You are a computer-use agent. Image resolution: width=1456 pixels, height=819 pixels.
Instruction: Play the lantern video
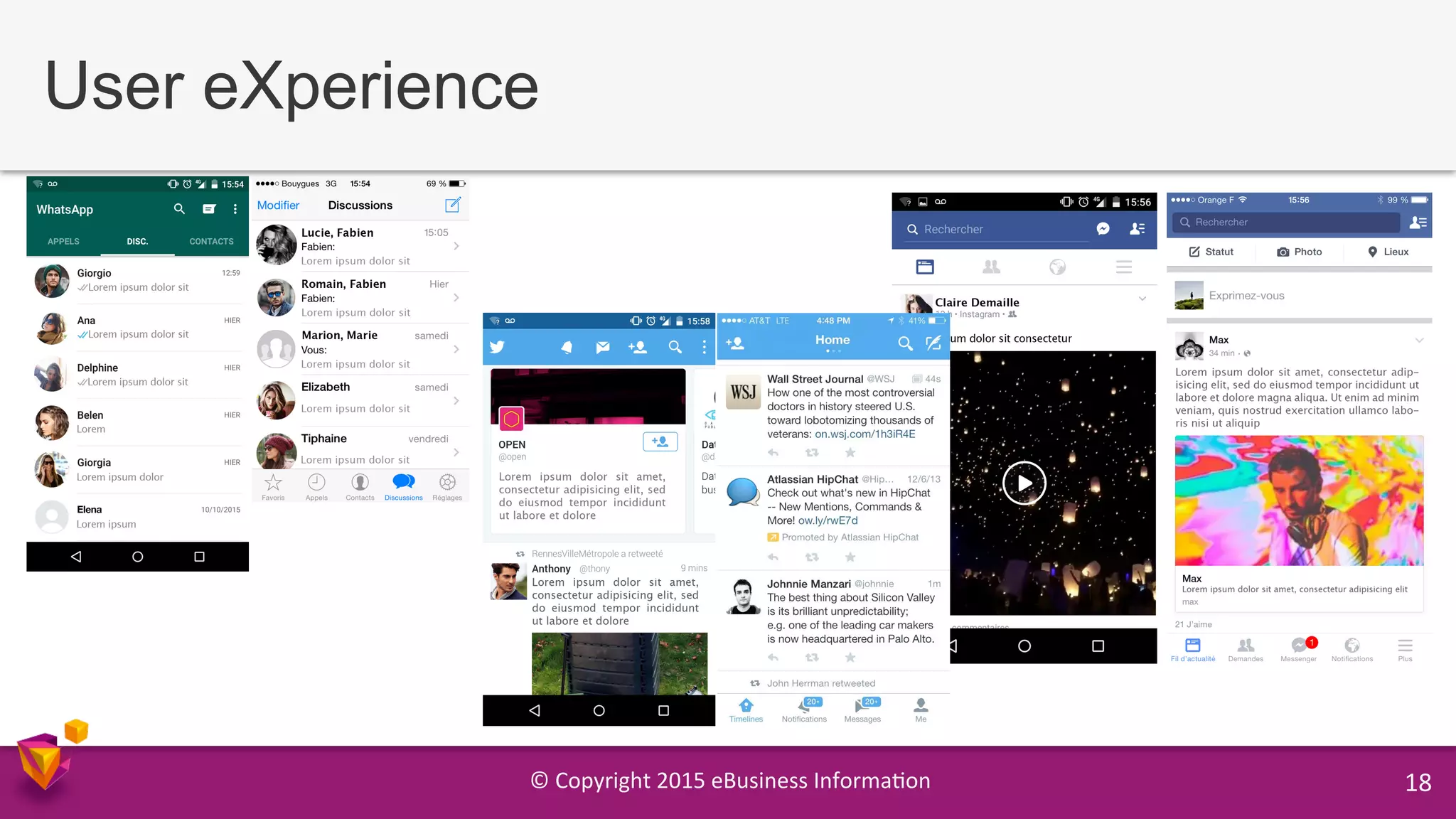(1024, 483)
